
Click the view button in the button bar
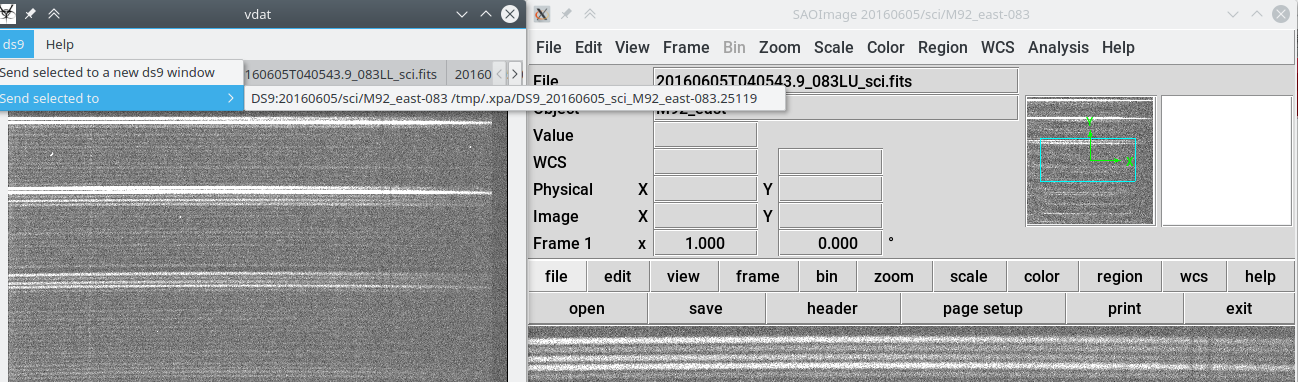pos(683,277)
